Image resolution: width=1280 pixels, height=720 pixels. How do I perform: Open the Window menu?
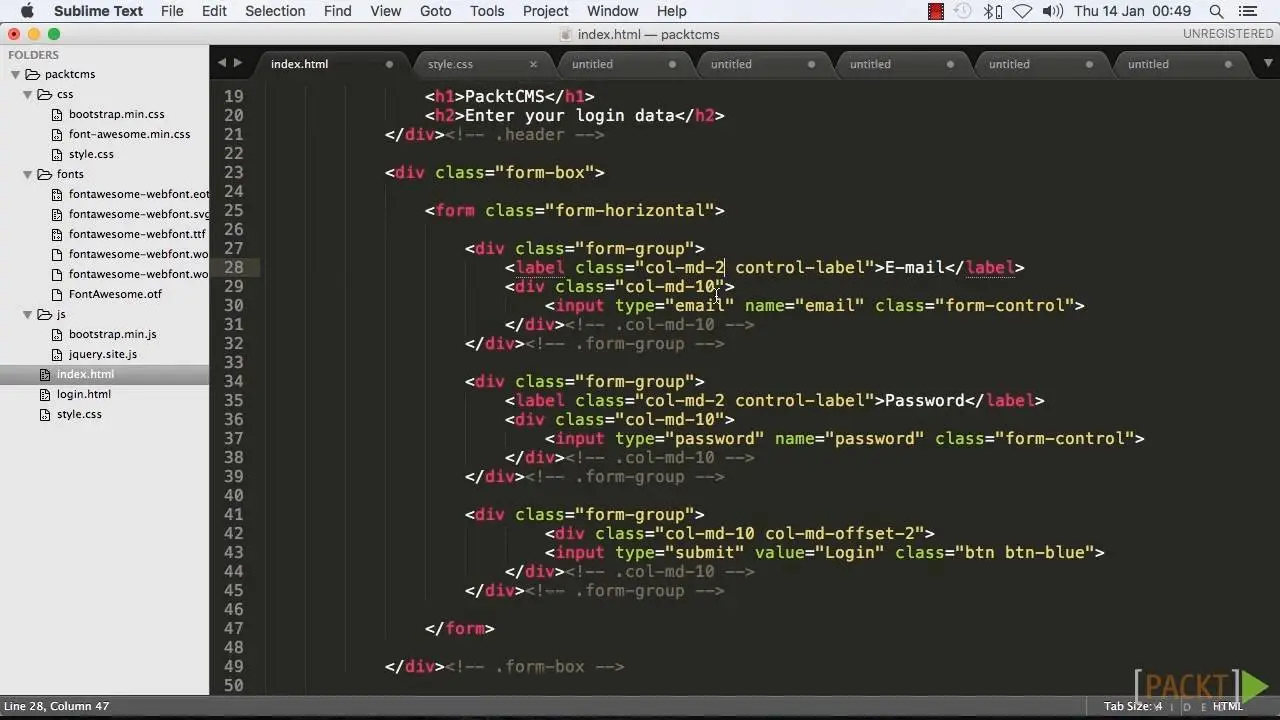pos(613,11)
